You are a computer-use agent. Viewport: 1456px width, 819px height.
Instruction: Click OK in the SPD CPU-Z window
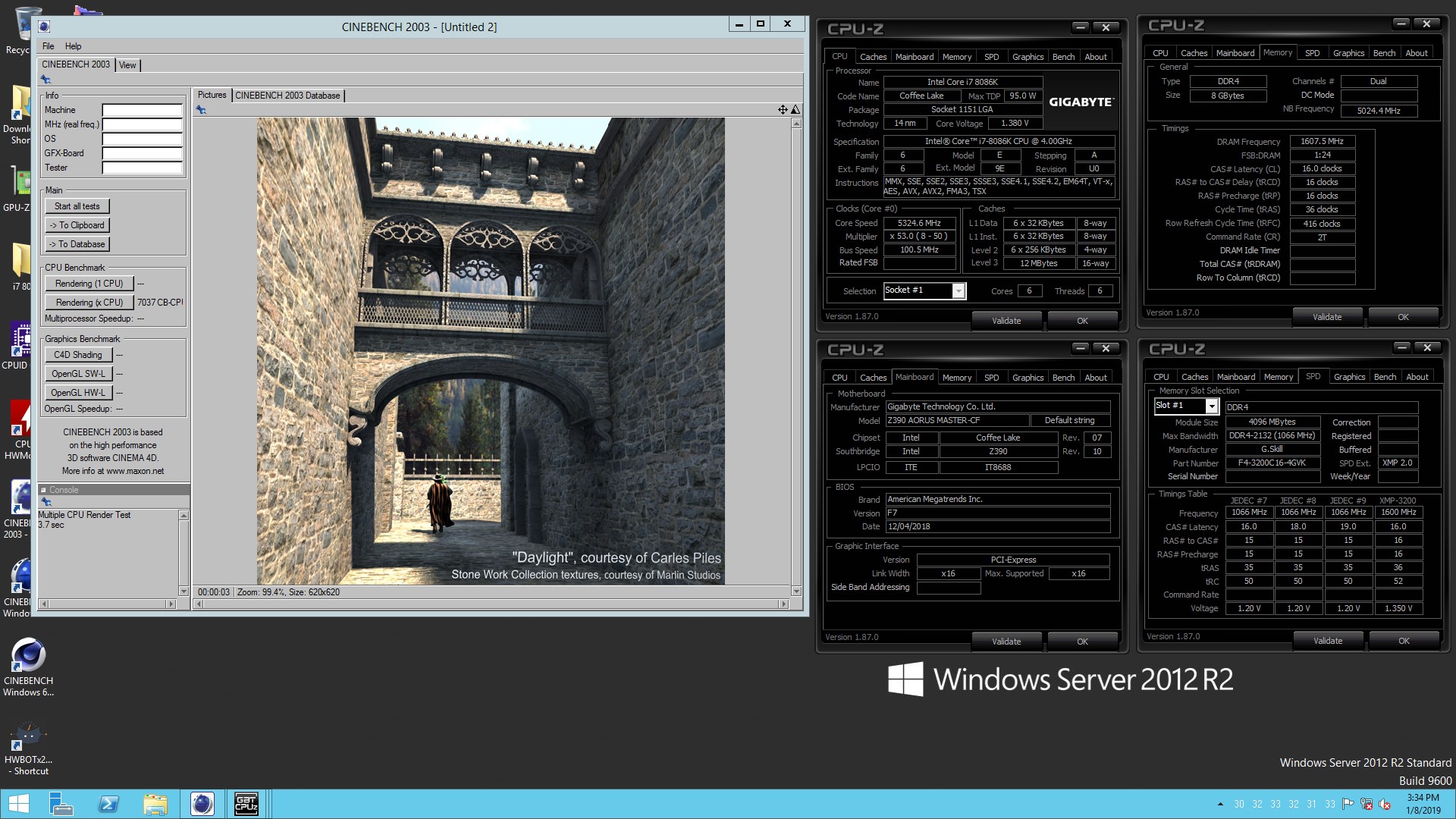[1404, 641]
